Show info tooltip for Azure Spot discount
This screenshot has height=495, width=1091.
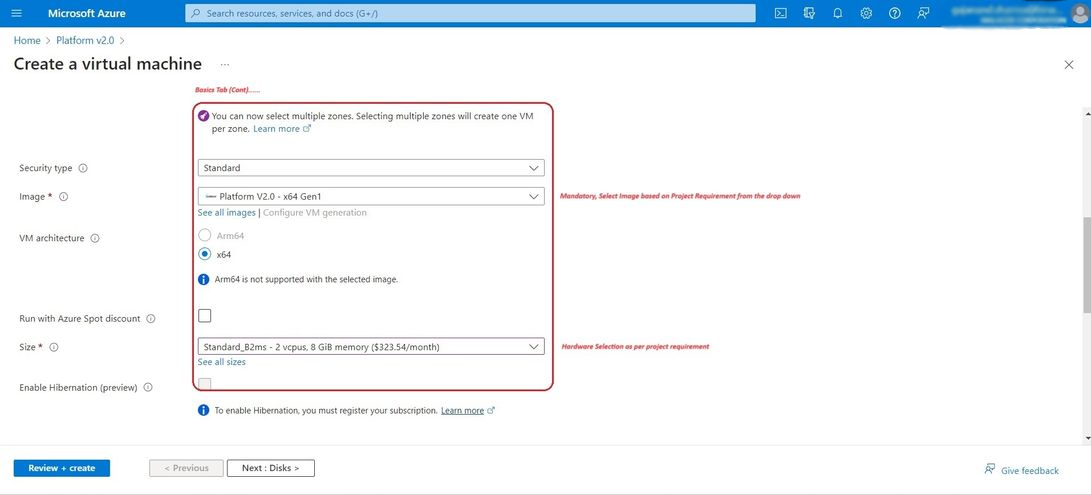[151, 319]
